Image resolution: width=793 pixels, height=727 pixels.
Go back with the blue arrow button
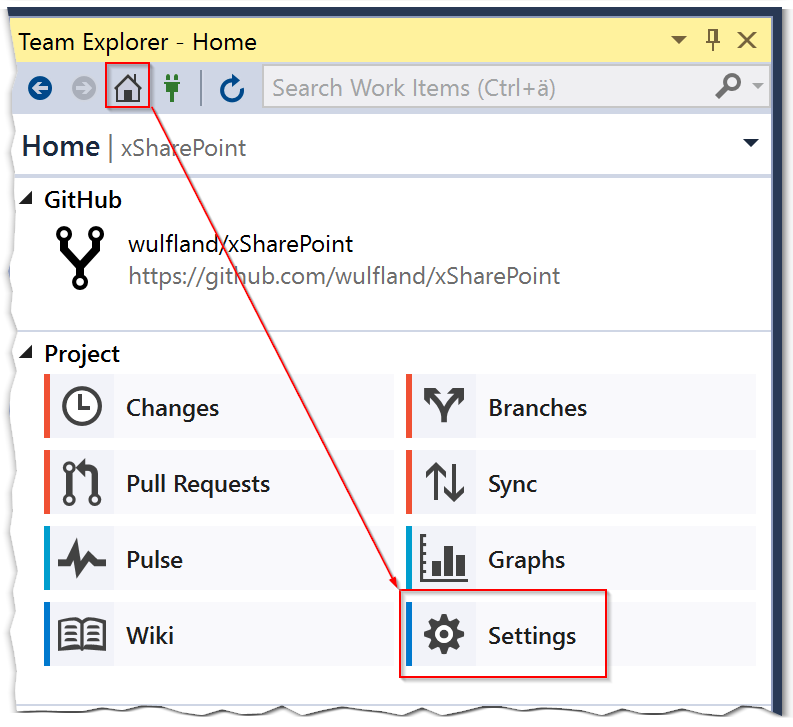[x=40, y=89]
